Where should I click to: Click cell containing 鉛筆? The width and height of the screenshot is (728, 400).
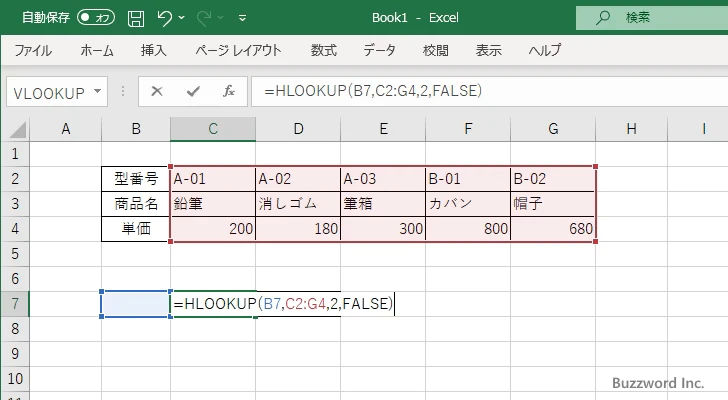coord(213,204)
